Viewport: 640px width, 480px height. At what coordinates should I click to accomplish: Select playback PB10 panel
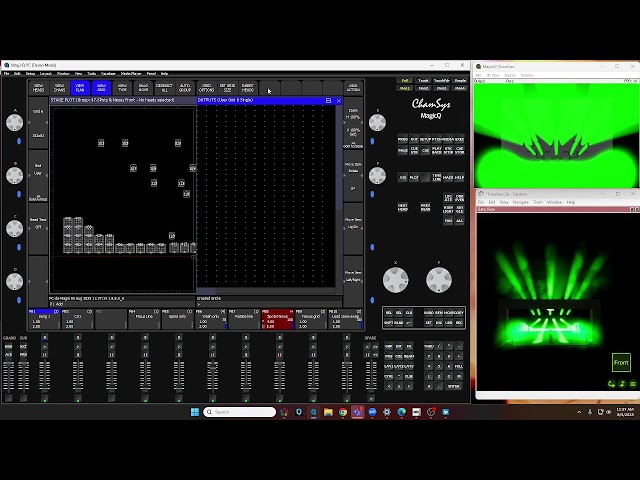345,319
